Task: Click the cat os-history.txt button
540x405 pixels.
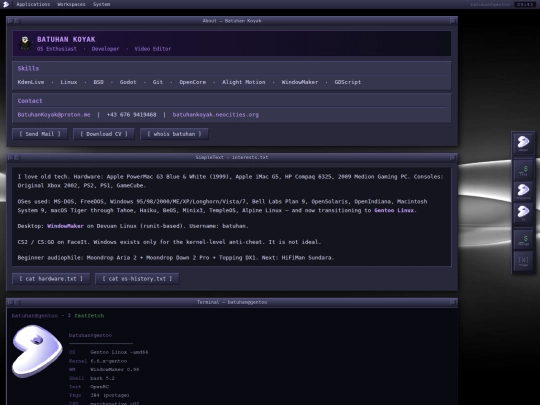Action: tap(137, 279)
